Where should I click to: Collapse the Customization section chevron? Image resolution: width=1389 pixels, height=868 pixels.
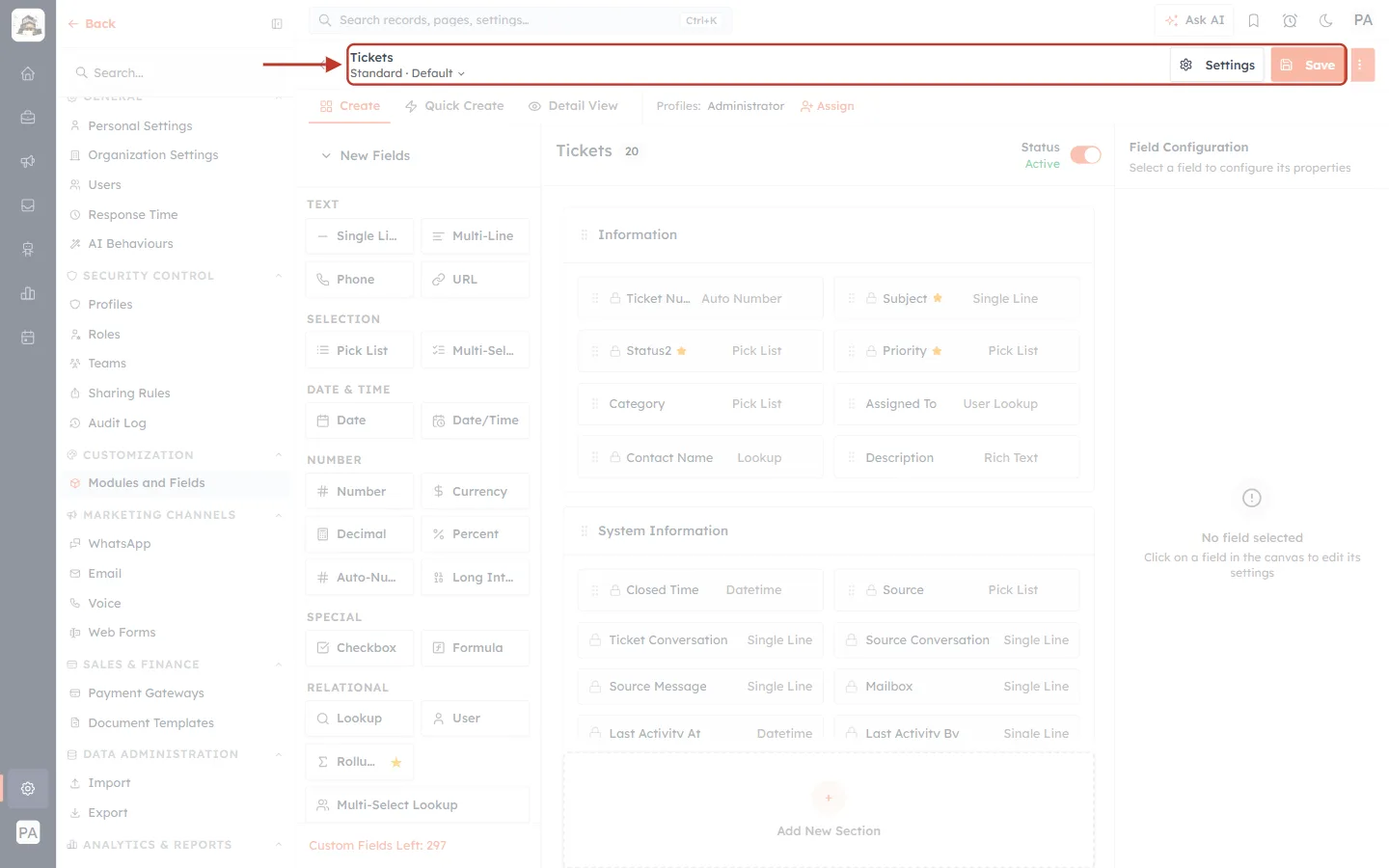(x=279, y=455)
